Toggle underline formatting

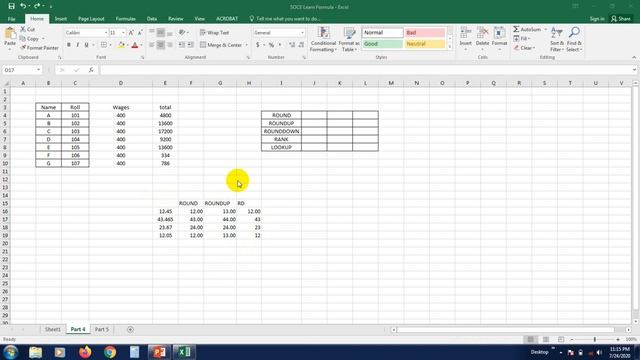point(87,45)
